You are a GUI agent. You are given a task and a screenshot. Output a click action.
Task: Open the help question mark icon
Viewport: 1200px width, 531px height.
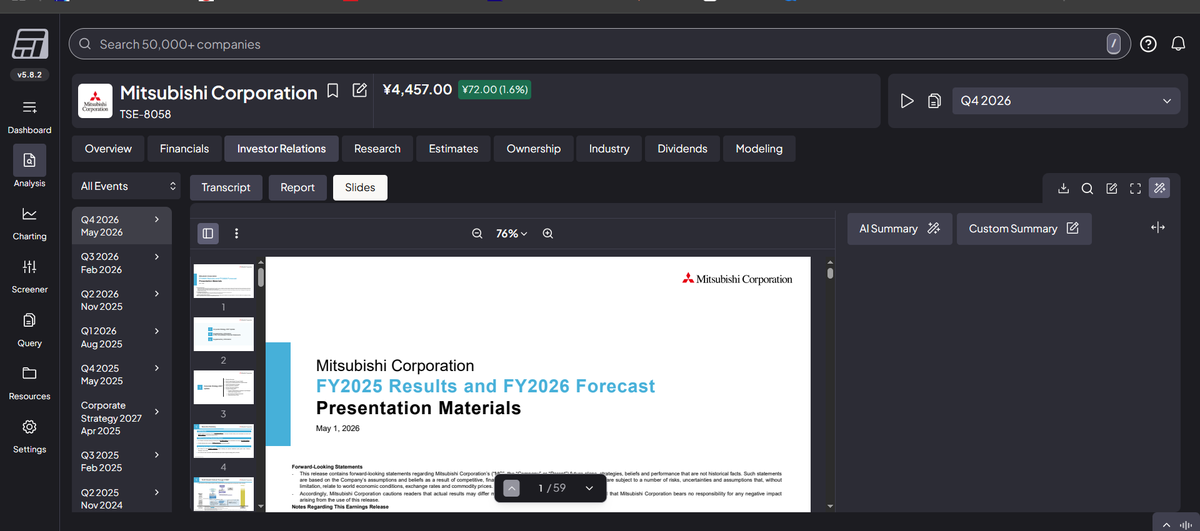point(1149,44)
